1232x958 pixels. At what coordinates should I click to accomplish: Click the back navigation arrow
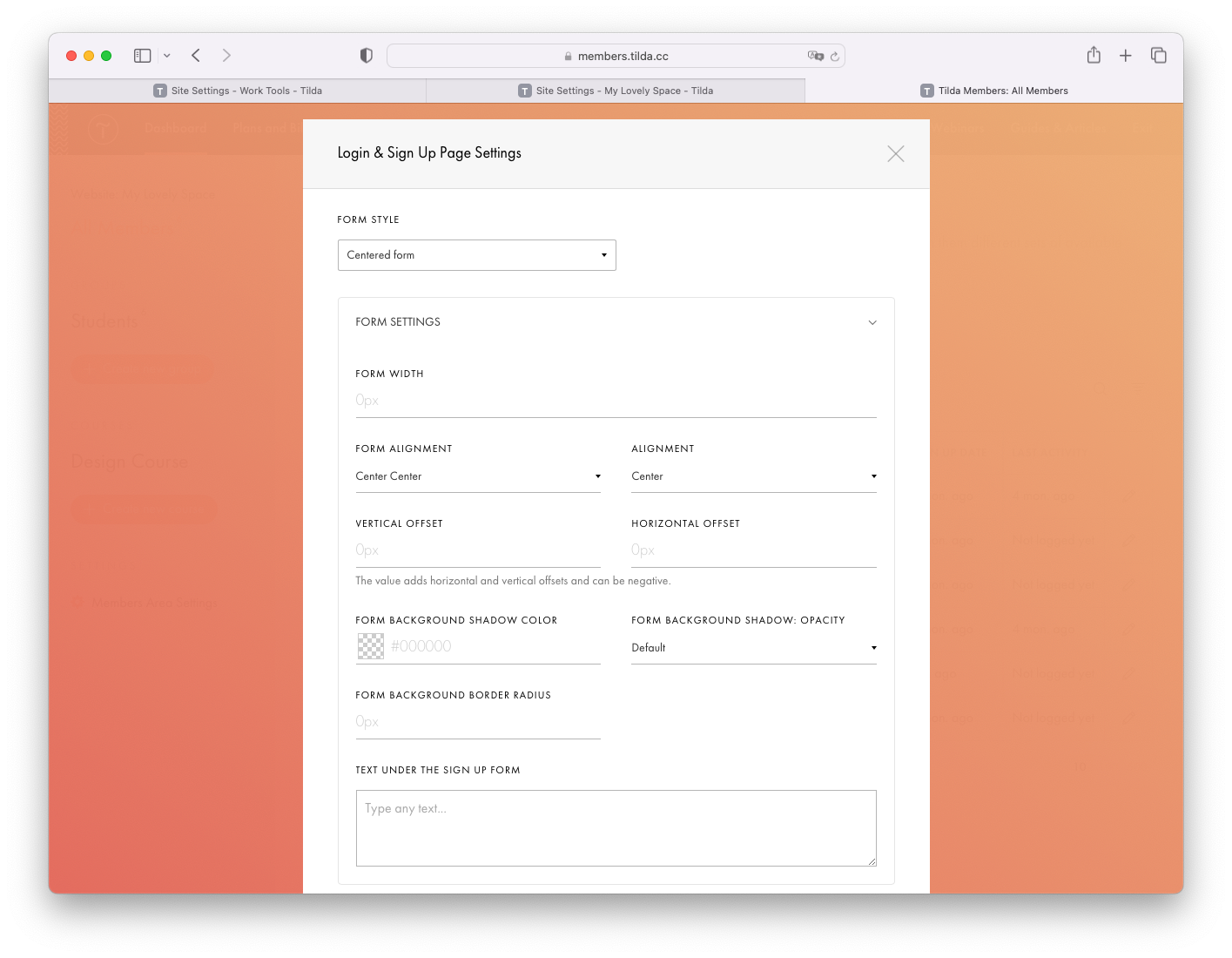pos(195,55)
